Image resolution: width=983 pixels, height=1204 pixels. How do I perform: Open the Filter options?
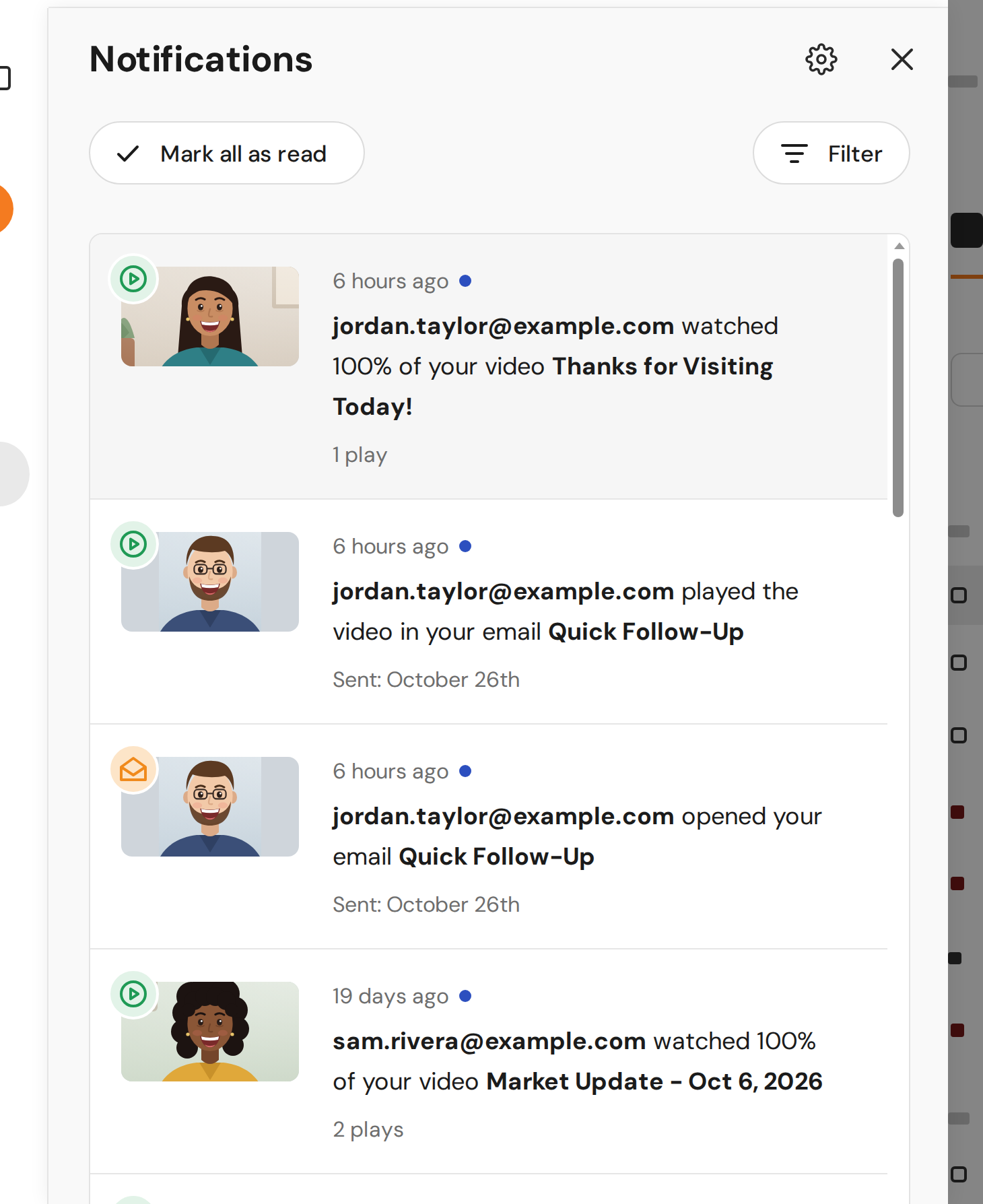[x=831, y=153]
